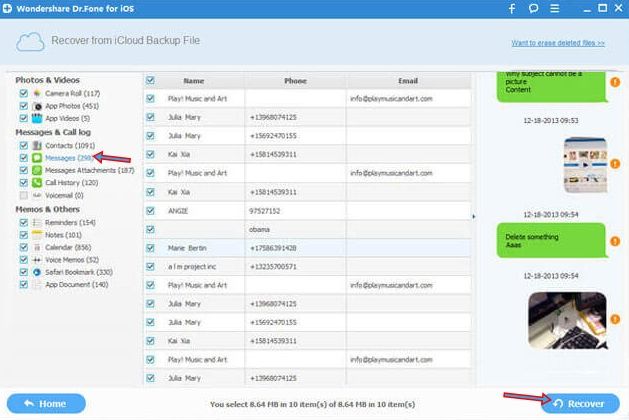Select the Call History (120) category
The width and height of the screenshot is (629, 420).
(71, 183)
